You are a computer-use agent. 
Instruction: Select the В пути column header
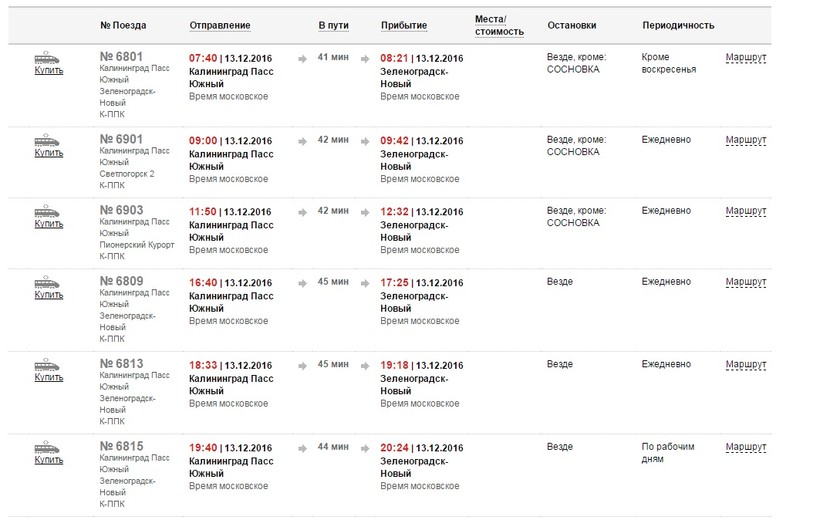pos(334,25)
